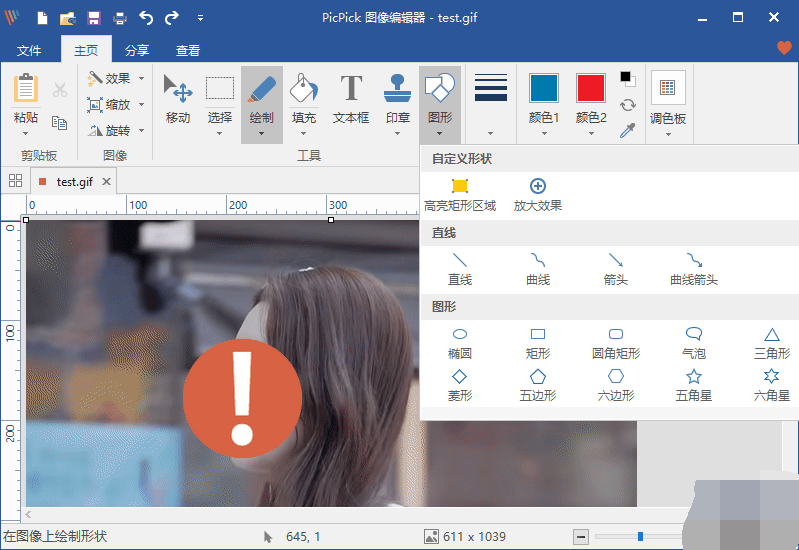799x550 pixels.
Task: Click the red 颜色2 swatch
Action: click(x=591, y=88)
